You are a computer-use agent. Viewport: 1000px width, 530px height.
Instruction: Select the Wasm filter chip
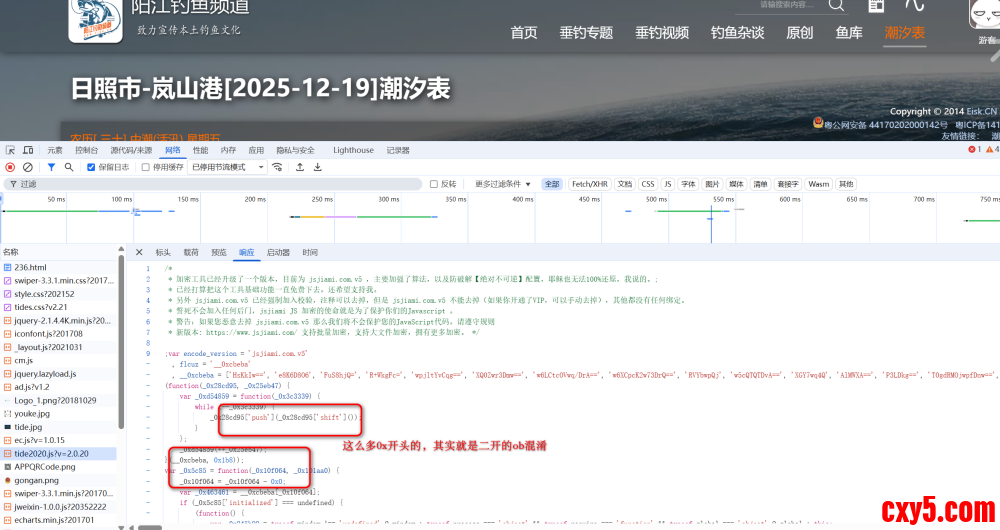(818, 184)
